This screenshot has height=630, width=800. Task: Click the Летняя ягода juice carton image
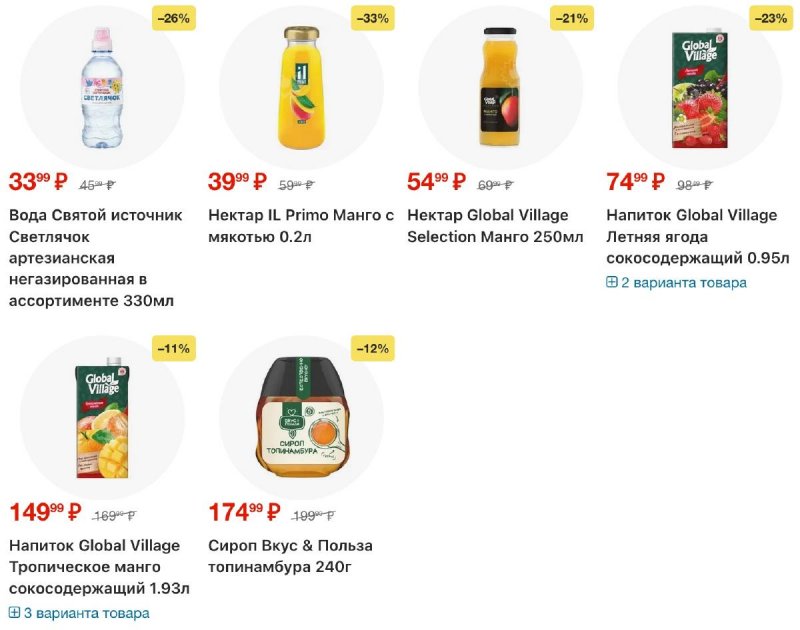click(699, 88)
